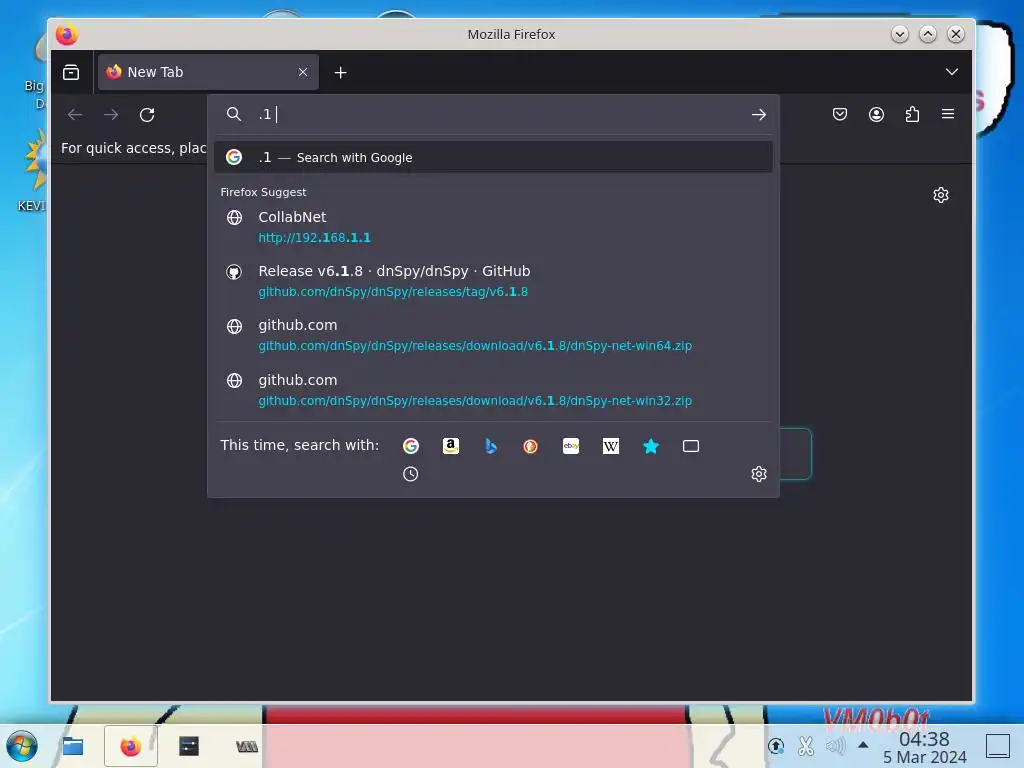Open the updates tray icon

[776, 745]
